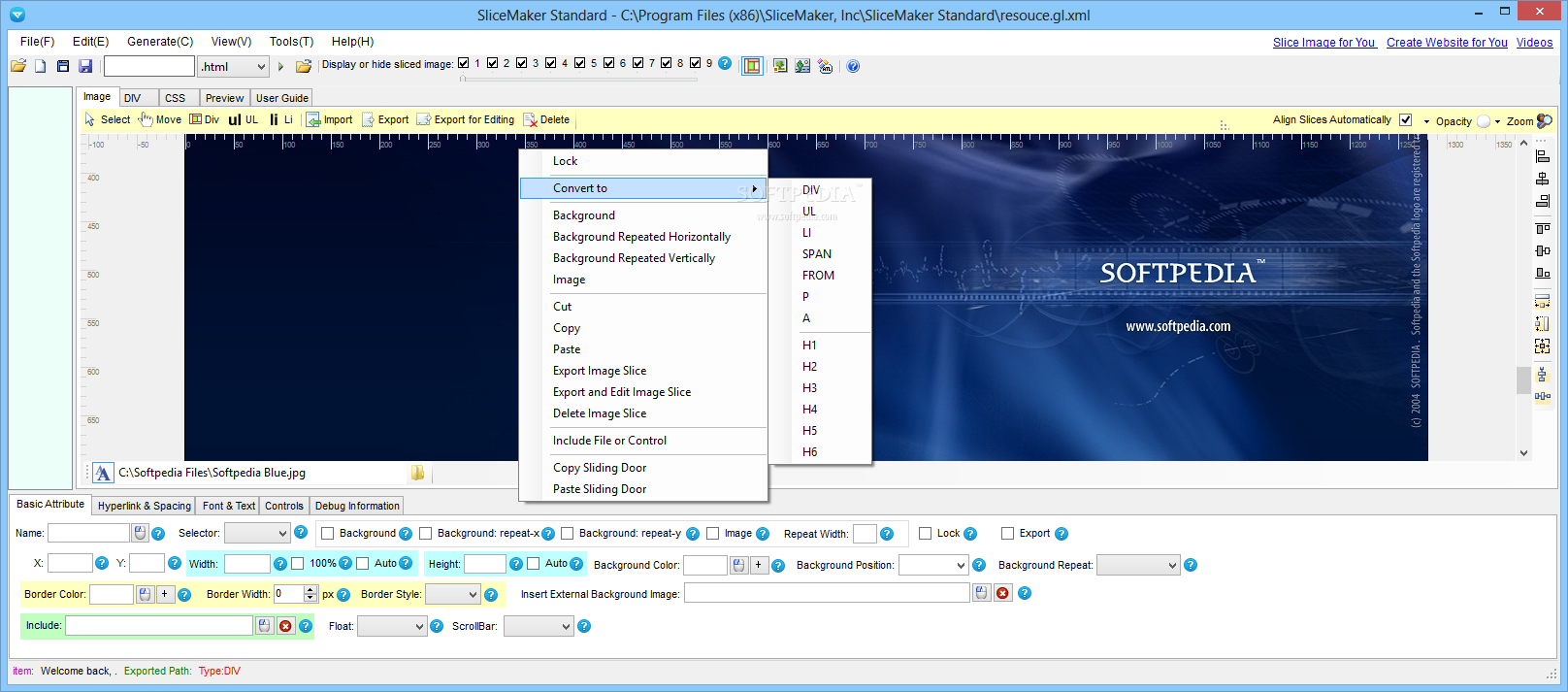Open Create Website for You link

tap(1447, 43)
